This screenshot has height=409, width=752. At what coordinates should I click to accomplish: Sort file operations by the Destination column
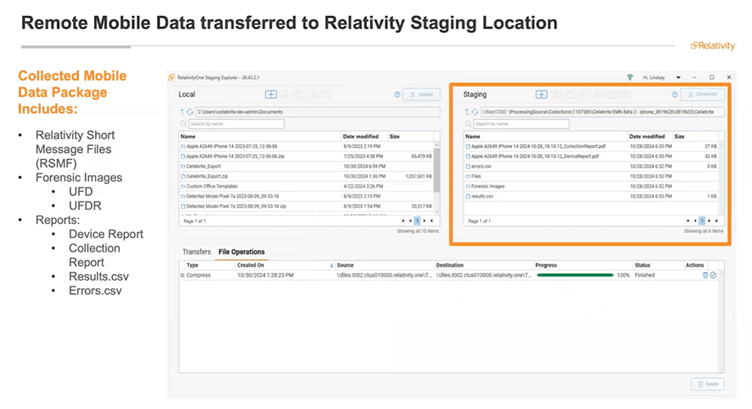(484, 265)
